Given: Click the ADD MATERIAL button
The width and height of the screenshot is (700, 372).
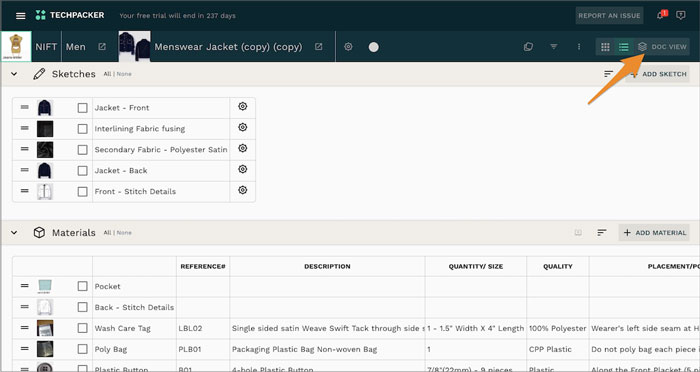Looking at the screenshot, I should (654, 233).
